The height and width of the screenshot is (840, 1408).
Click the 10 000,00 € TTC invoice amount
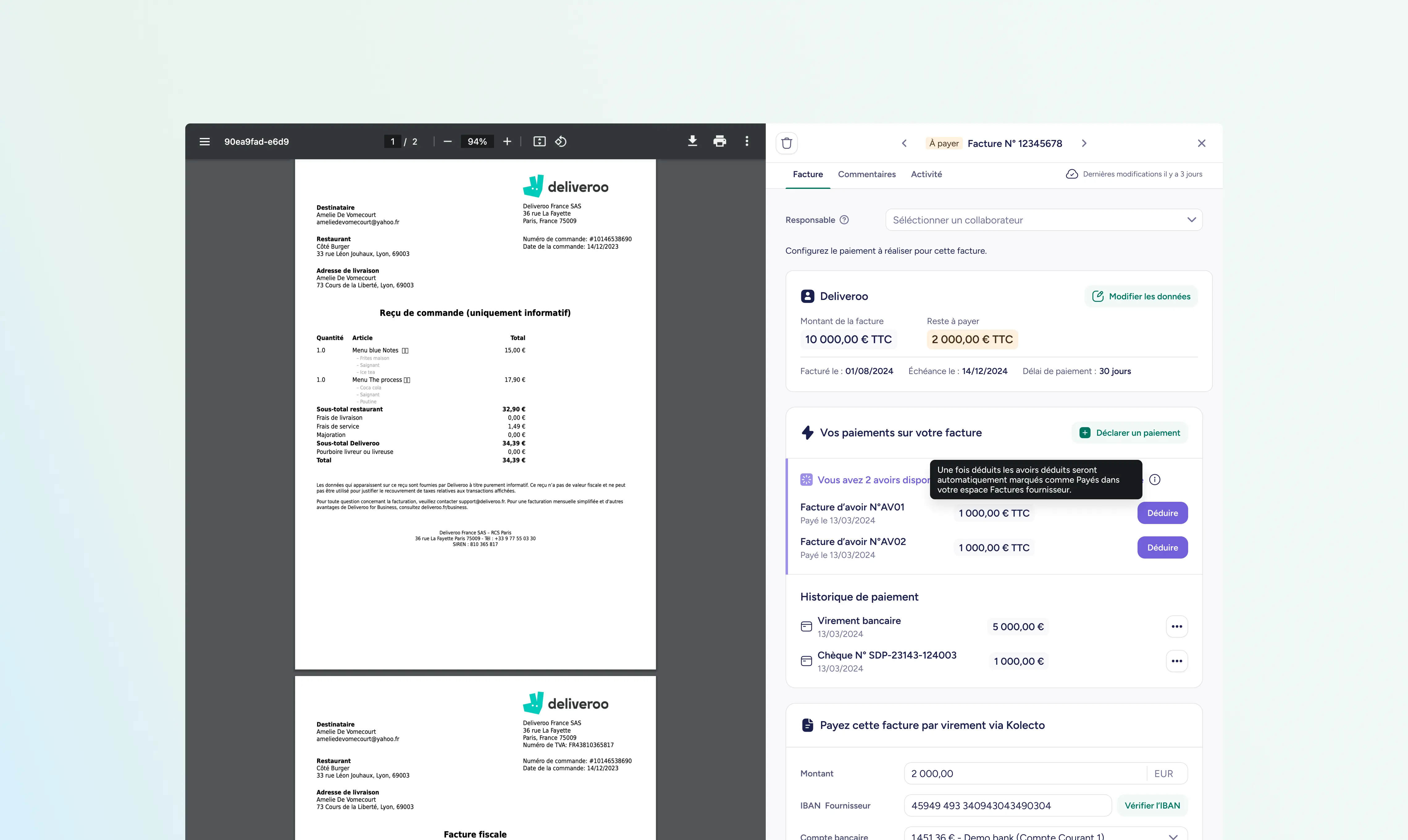pos(848,340)
